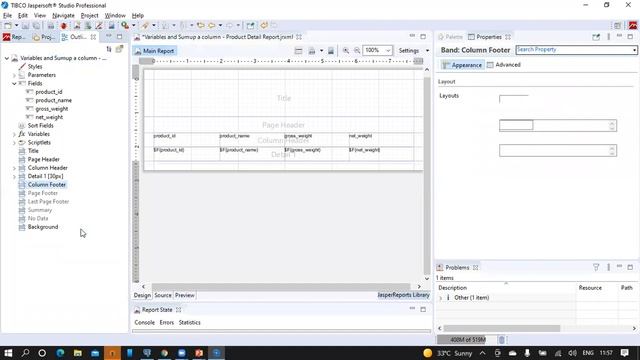This screenshot has width=640, height=360.
Task: Click the outline sort icon
Action: click(109, 49)
